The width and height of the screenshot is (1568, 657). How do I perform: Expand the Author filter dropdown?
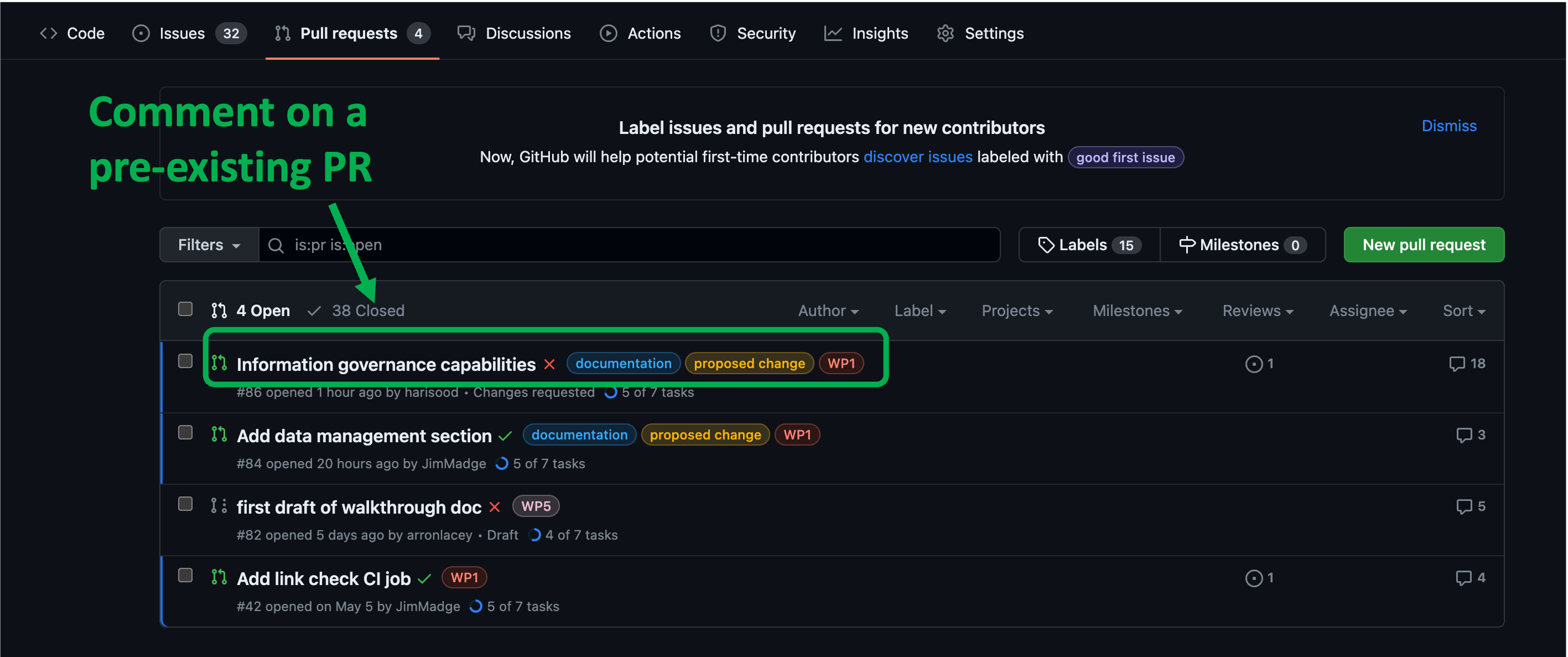coord(828,311)
